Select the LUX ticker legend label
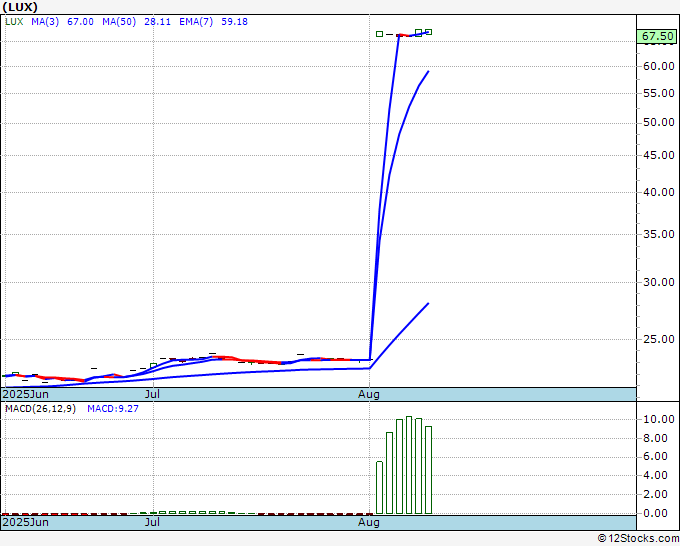This screenshot has height=546, width=680. click(x=14, y=22)
